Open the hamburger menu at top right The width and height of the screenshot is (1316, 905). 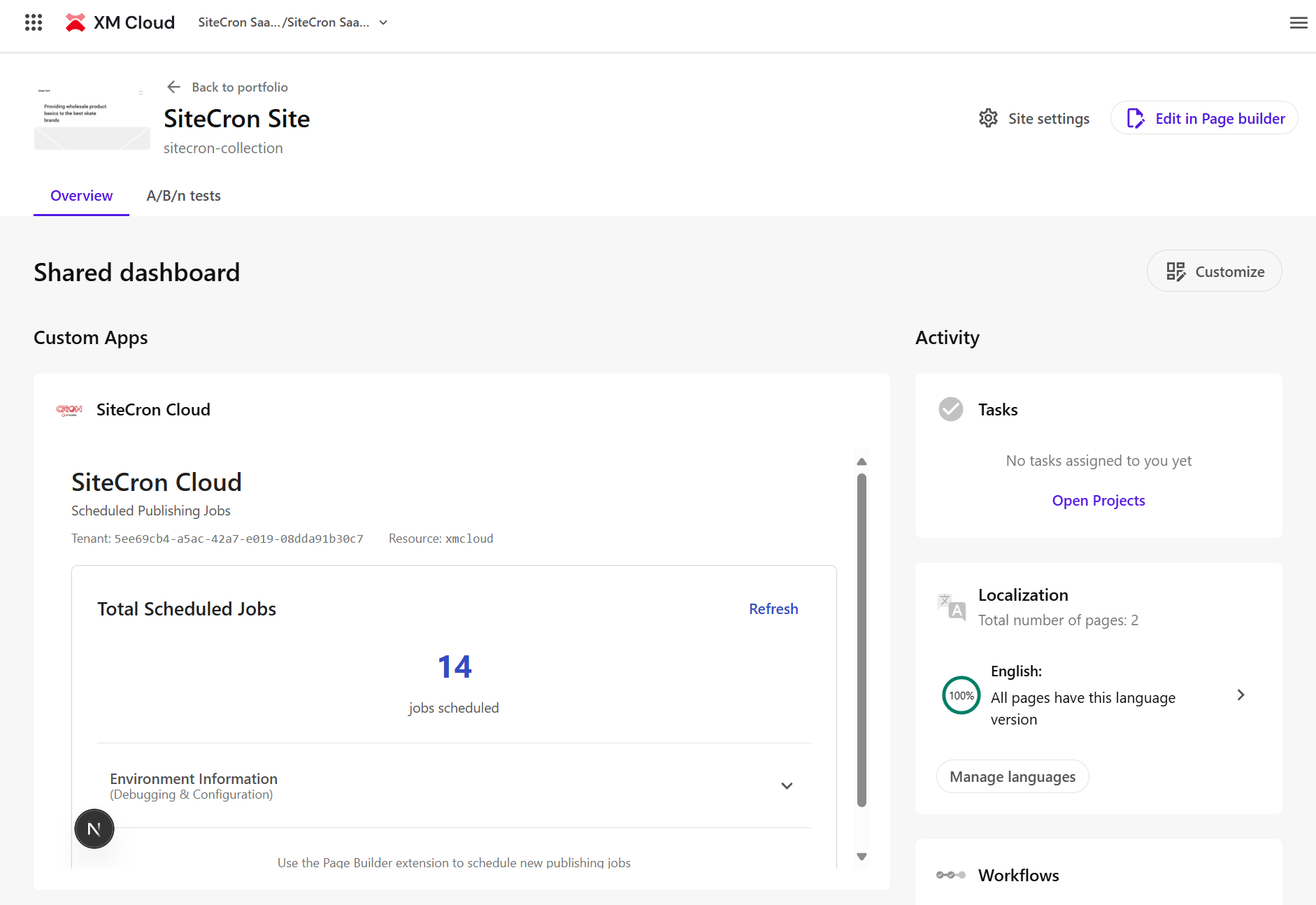pyautogui.click(x=1299, y=22)
